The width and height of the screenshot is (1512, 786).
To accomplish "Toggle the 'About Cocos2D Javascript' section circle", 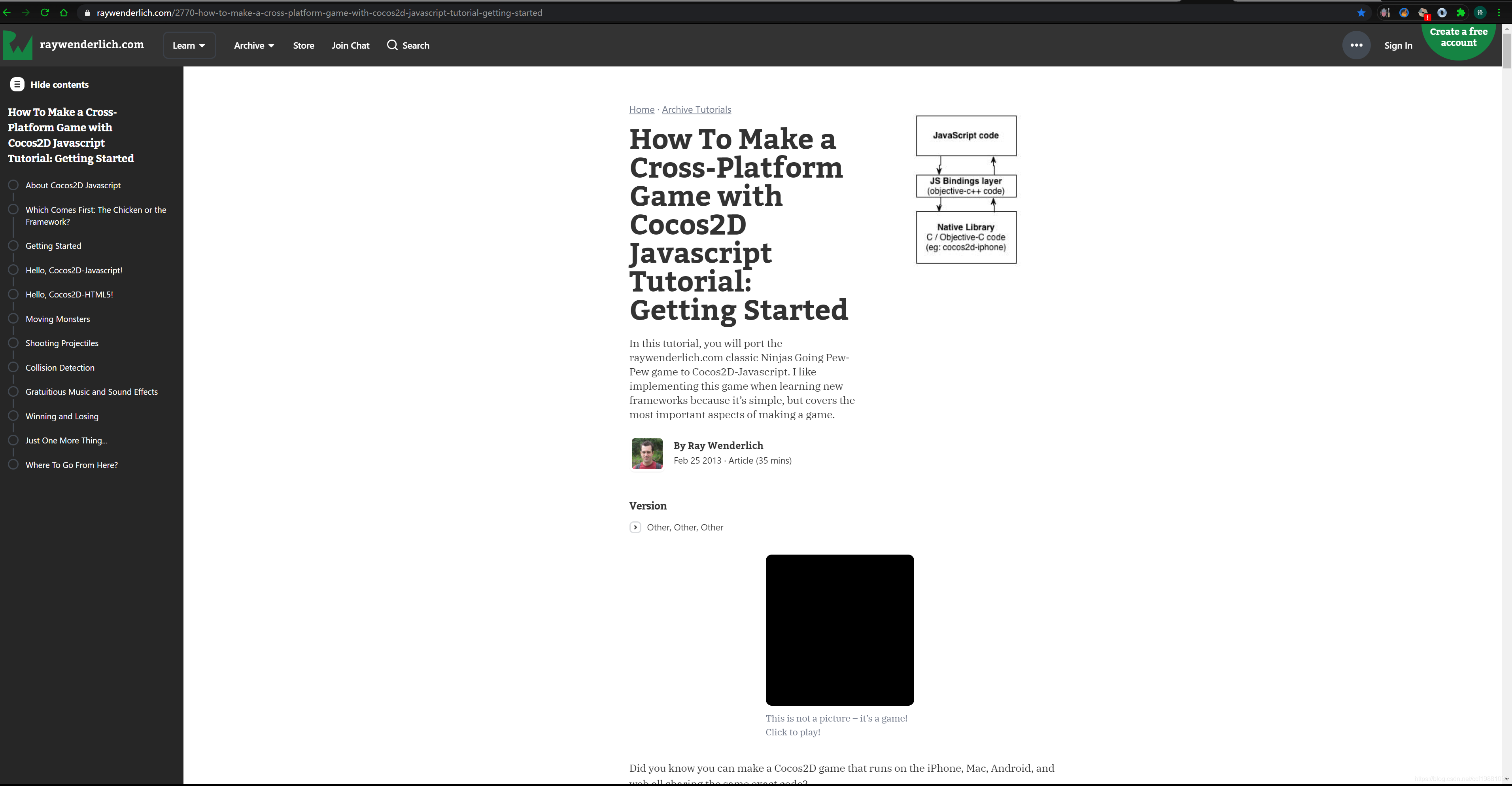I will [13, 184].
